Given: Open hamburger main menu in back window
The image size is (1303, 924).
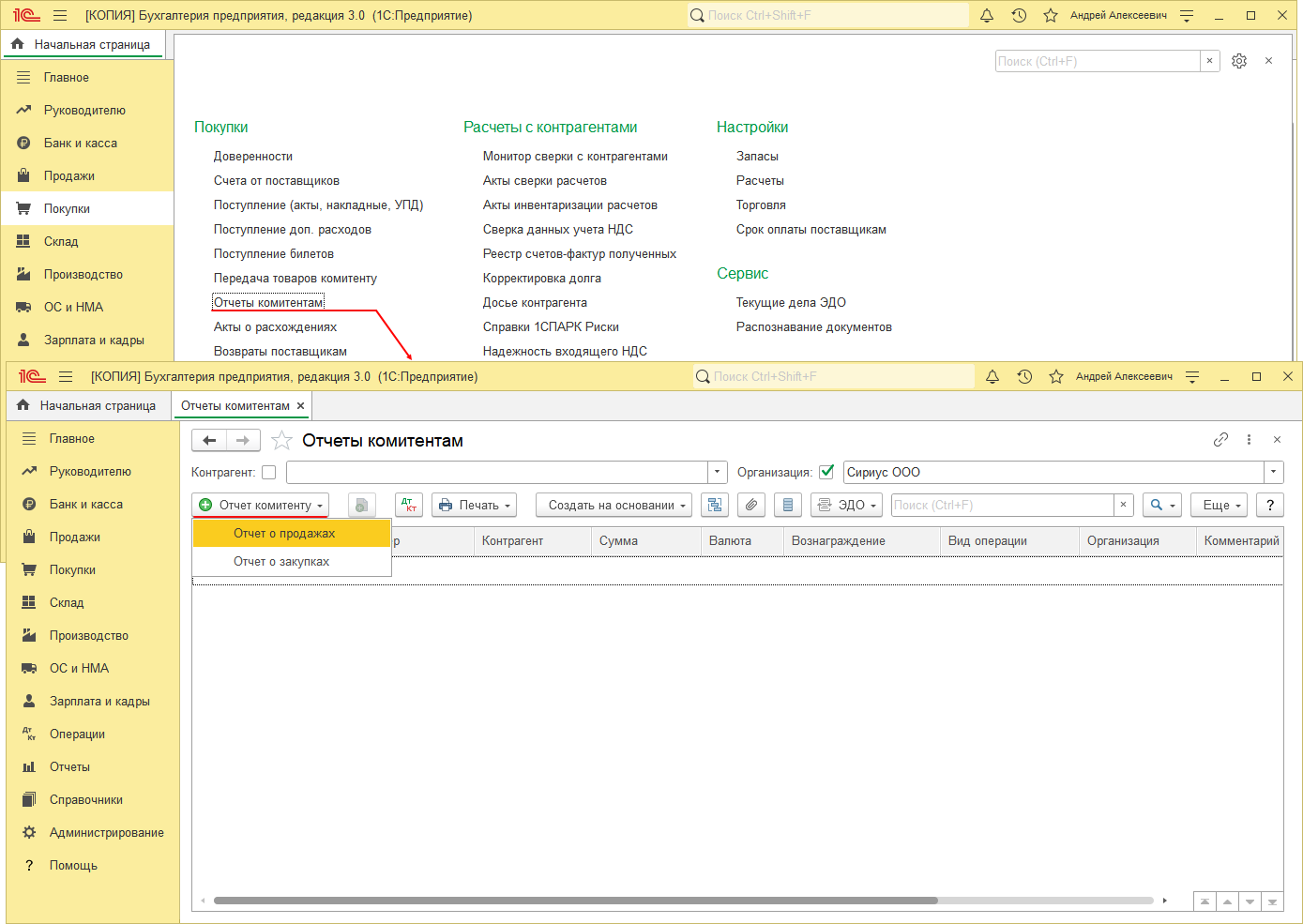Looking at the screenshot, I should 60,15.
